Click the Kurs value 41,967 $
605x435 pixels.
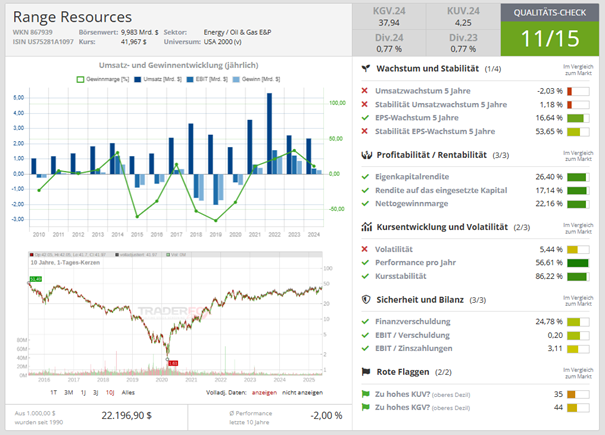134,42
